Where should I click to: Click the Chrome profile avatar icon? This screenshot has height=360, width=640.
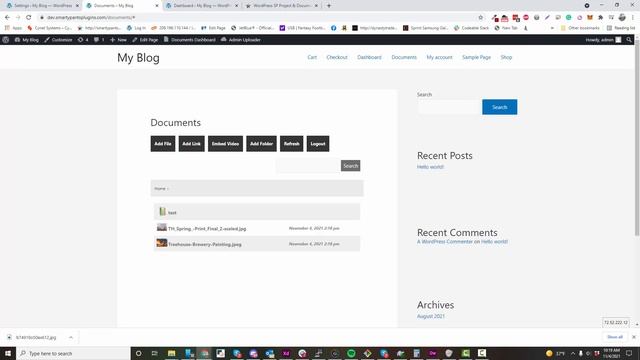[622, 18]
